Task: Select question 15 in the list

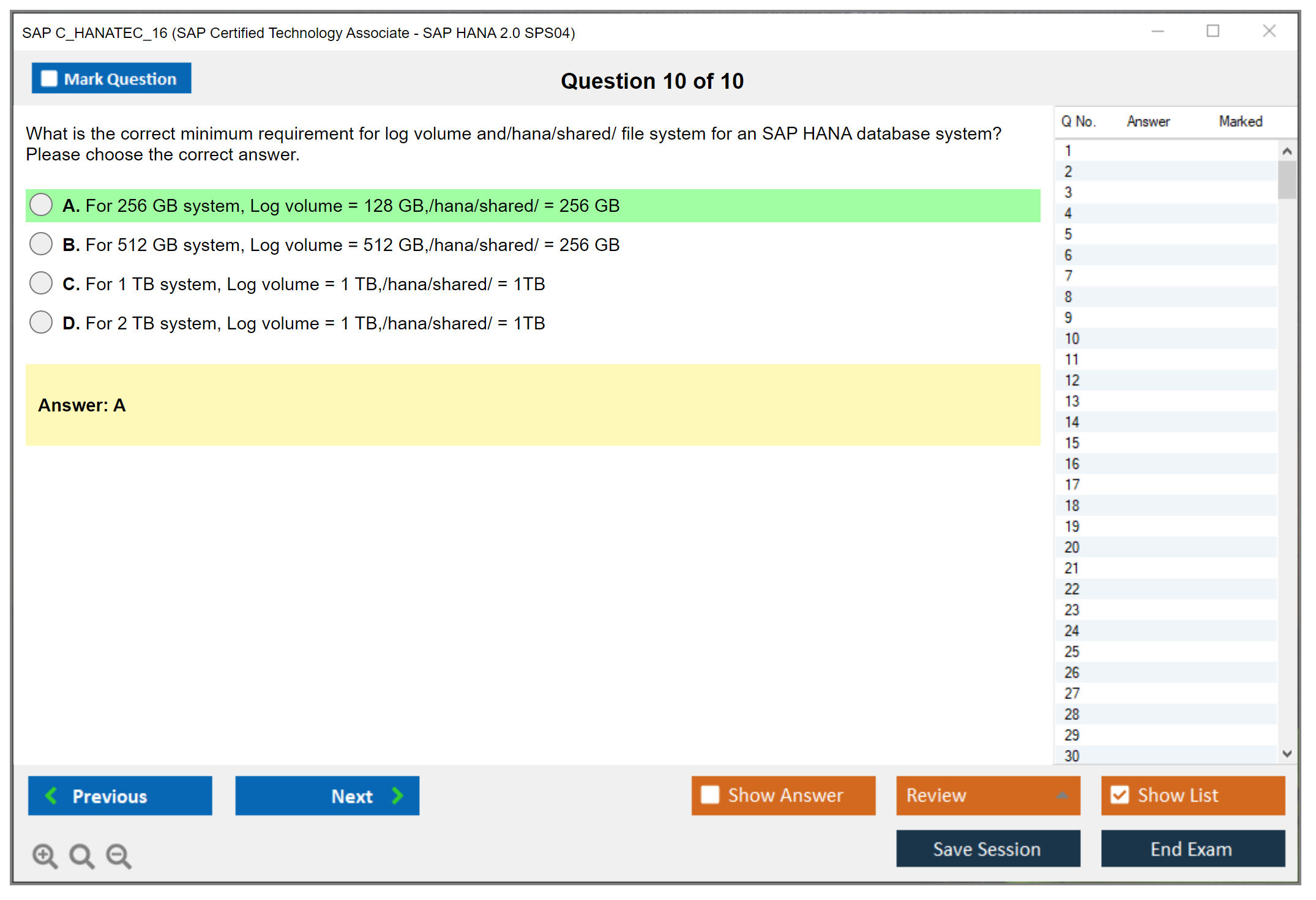Action: click(1072, 443)
